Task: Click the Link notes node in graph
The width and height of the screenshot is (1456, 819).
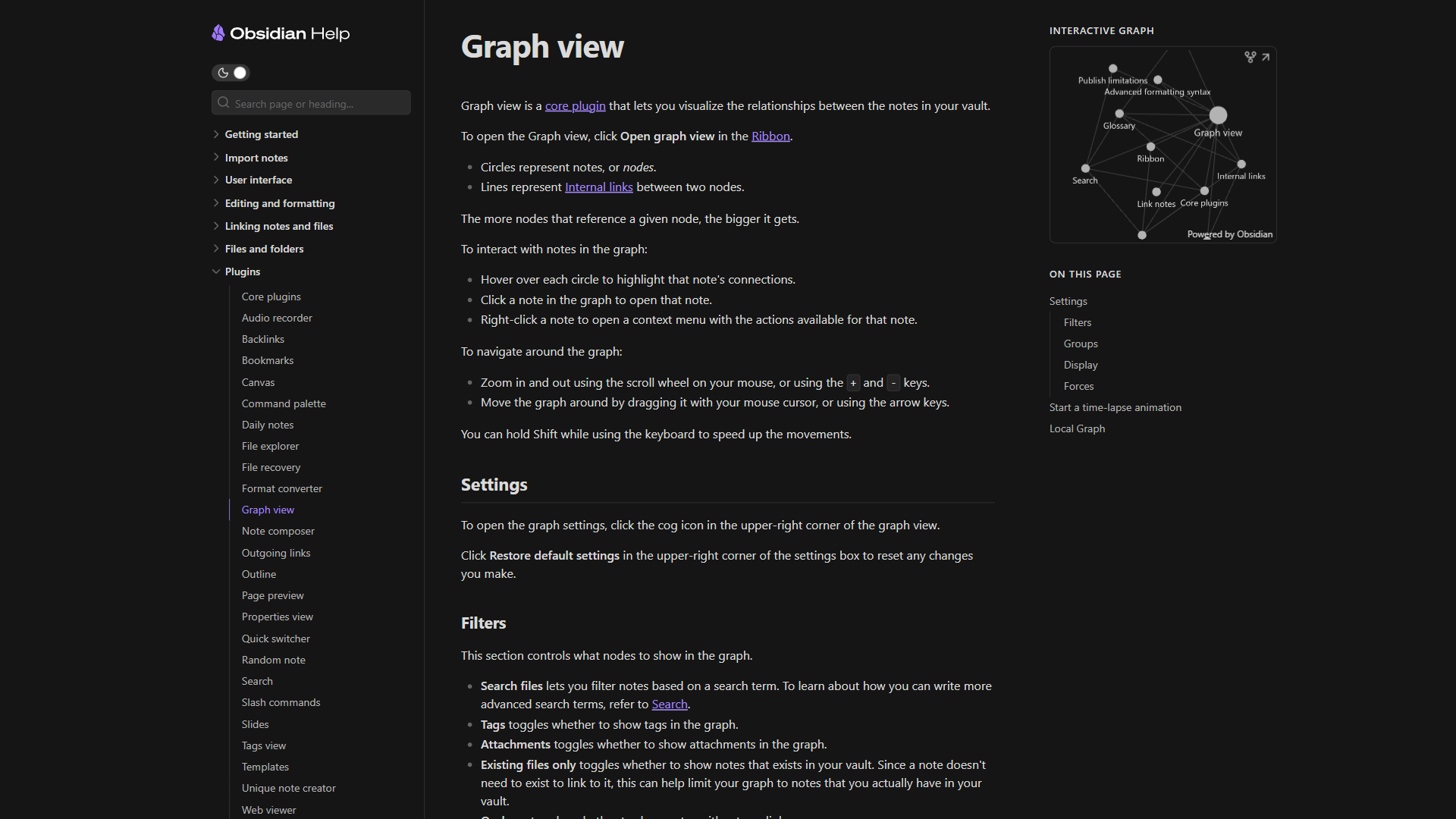Action: point(1156,192)
